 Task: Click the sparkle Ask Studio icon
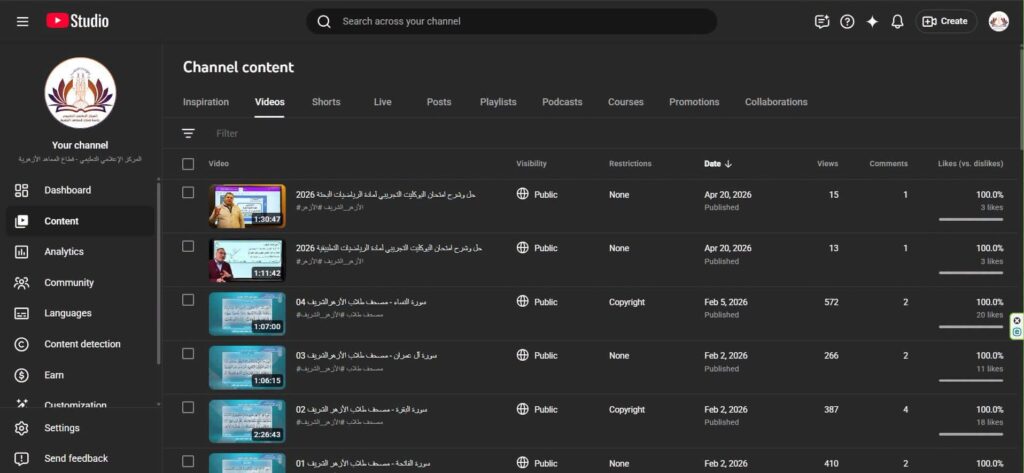[872, 22]
